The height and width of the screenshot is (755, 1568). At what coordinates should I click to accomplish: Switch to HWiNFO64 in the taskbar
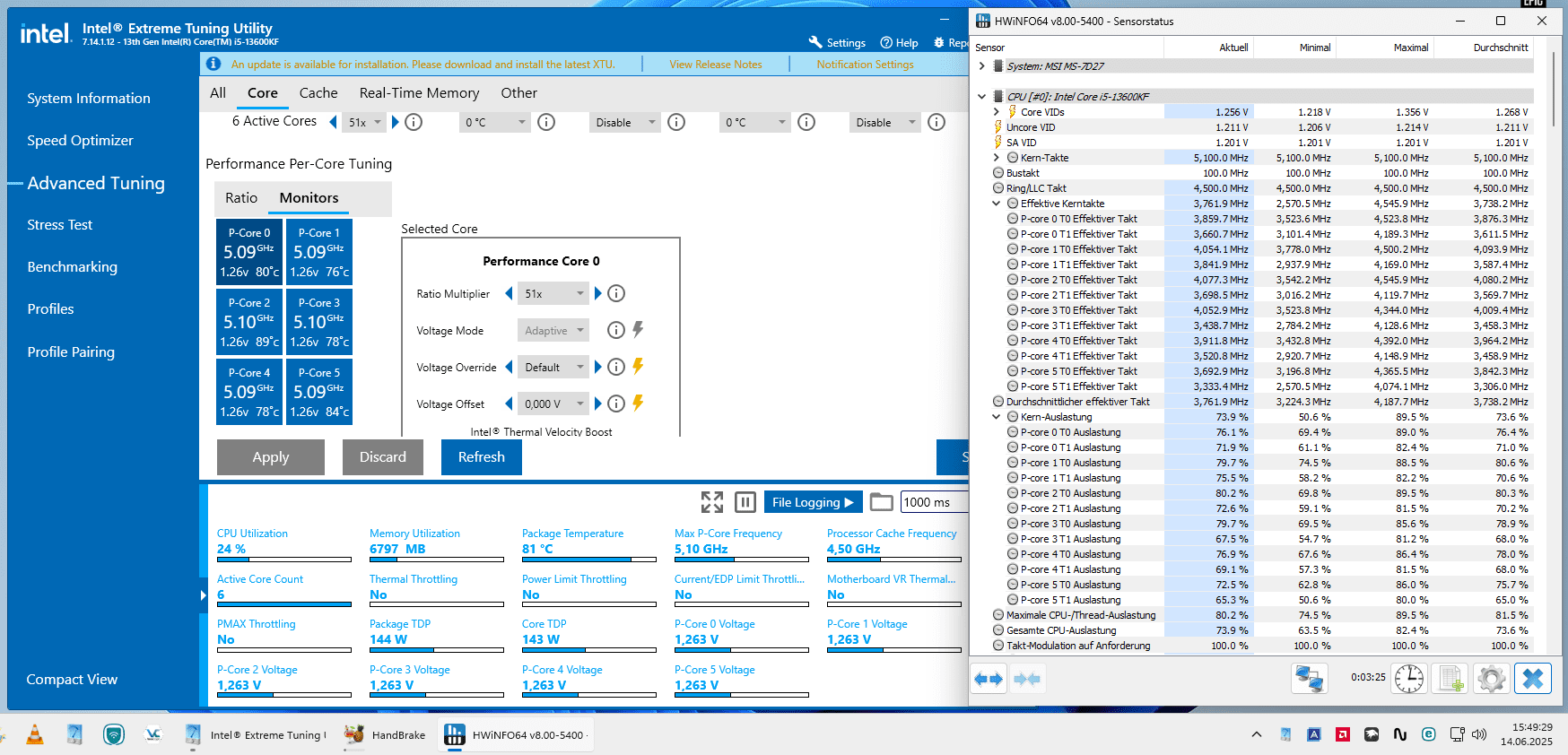pyautogui.click(x=518, y=734)
